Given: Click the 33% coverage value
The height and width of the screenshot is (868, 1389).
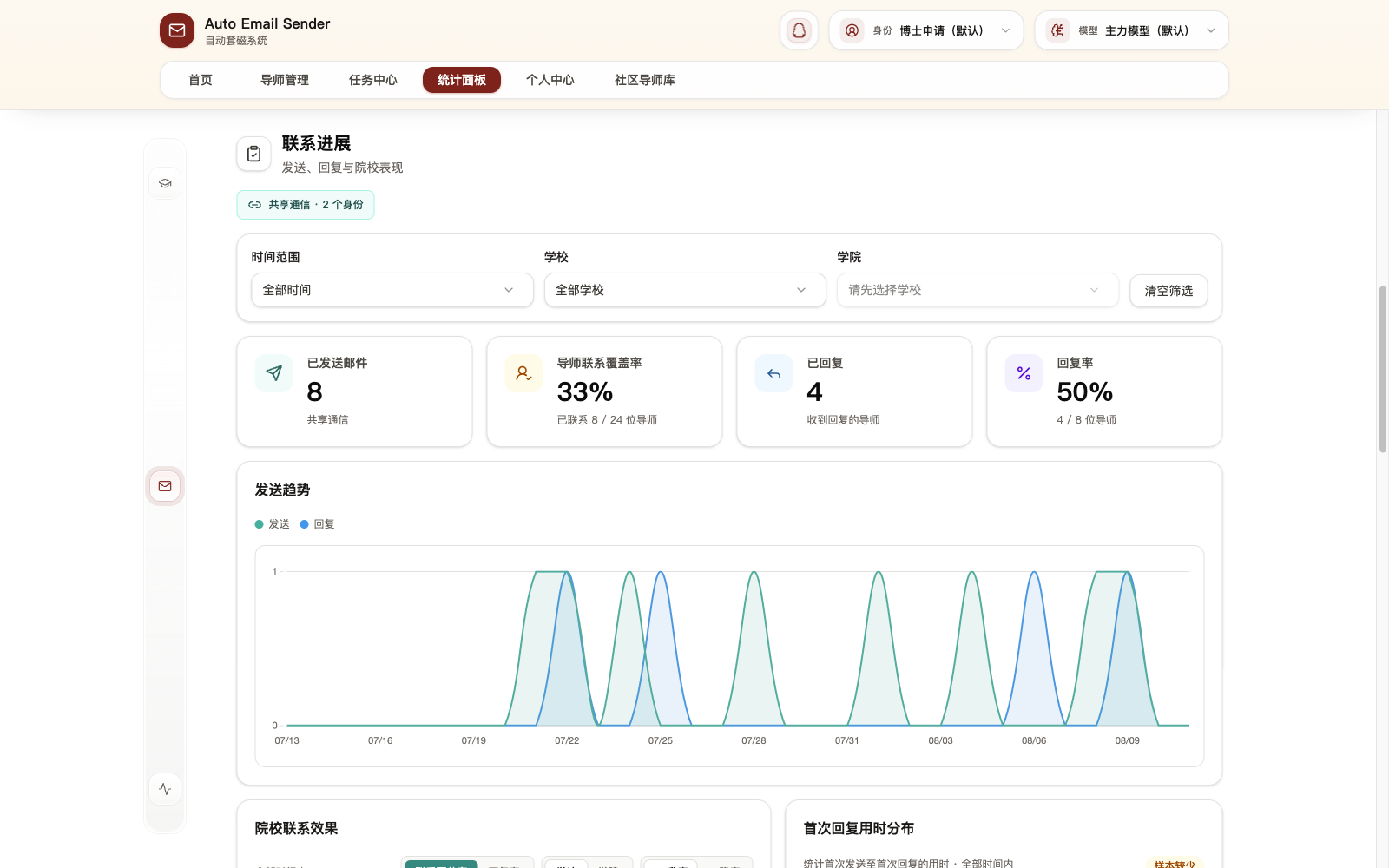Looking at the screenshot, I should [585, 392].
